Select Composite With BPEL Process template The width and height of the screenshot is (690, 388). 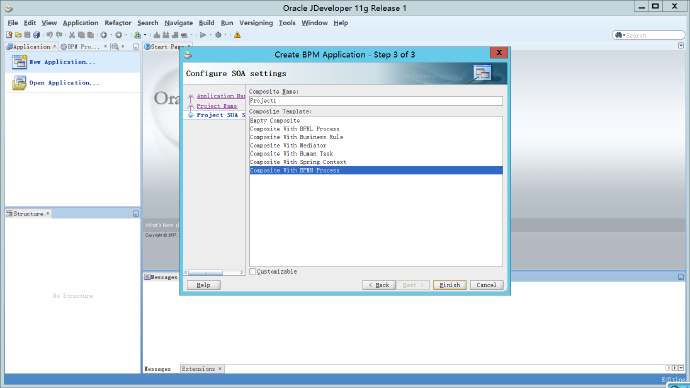coord(376,129)
